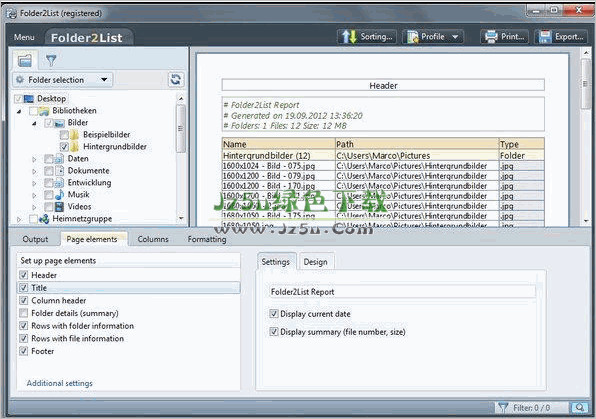The width and height of the screenshot is (596, 419).
Task: Click the Print button
Action: (505, 37)
